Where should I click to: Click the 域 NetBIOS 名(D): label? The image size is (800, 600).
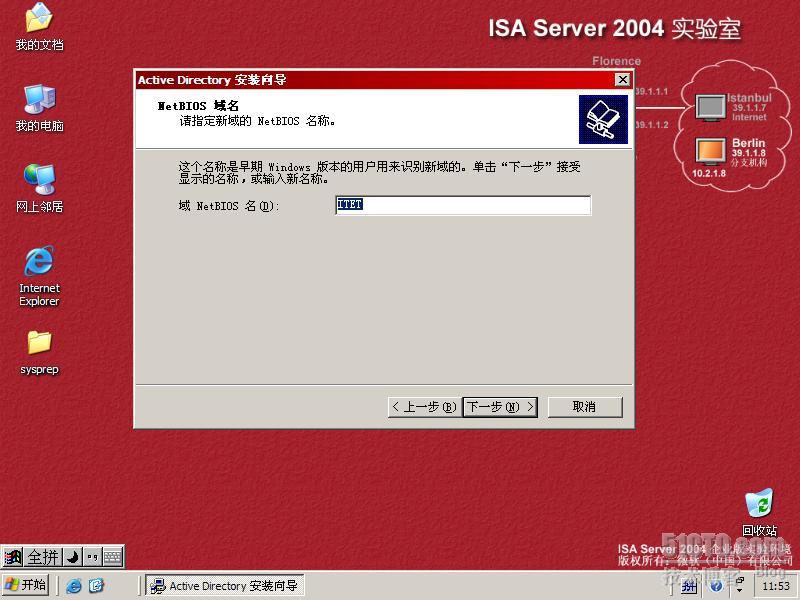(229, 206)
